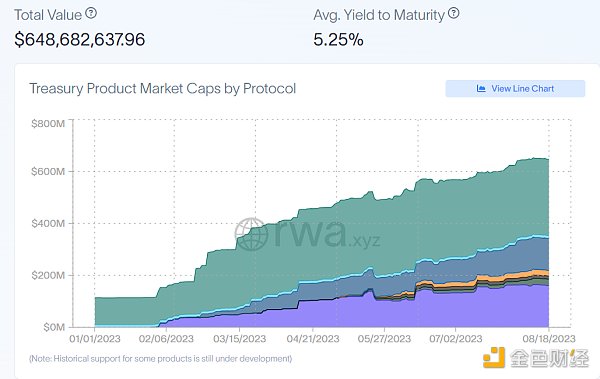Select the teal green top chart area
Image resolution: width=600 pixels, height=379 pixels.
tap(383, 230)
